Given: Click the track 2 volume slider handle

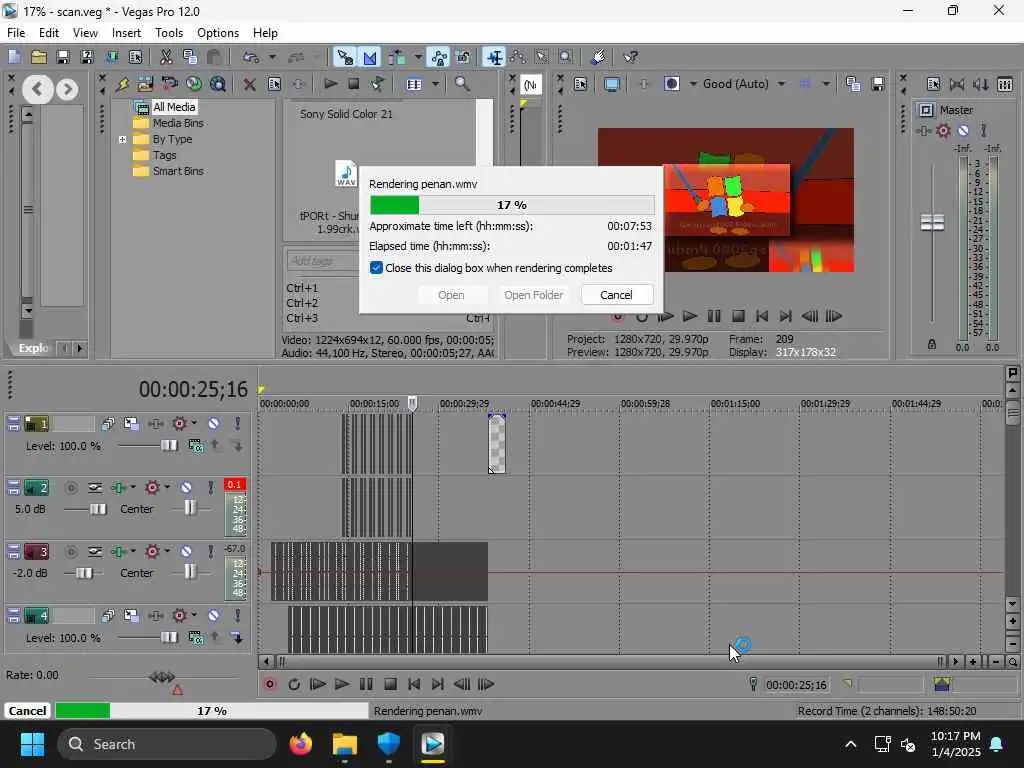Looking at the screenshot, I should [x=98, y=509].
